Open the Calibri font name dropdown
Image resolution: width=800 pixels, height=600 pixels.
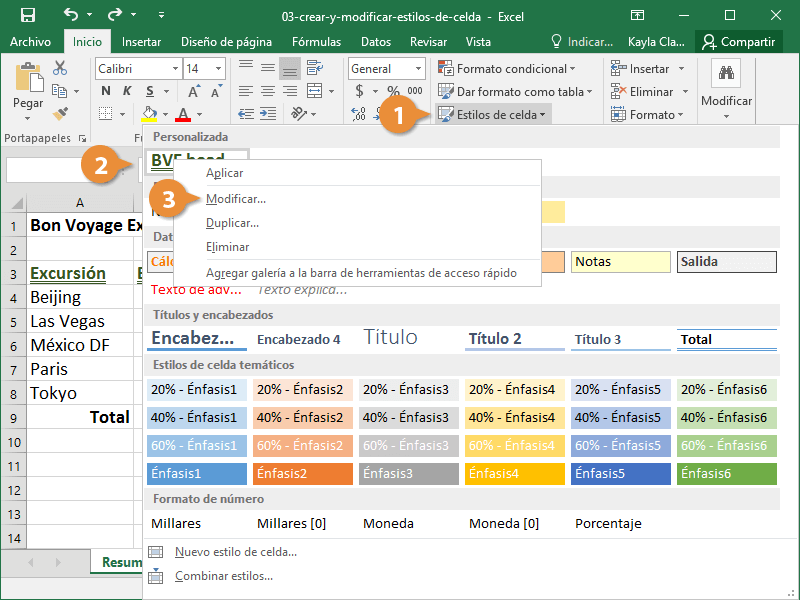(172, 69)
